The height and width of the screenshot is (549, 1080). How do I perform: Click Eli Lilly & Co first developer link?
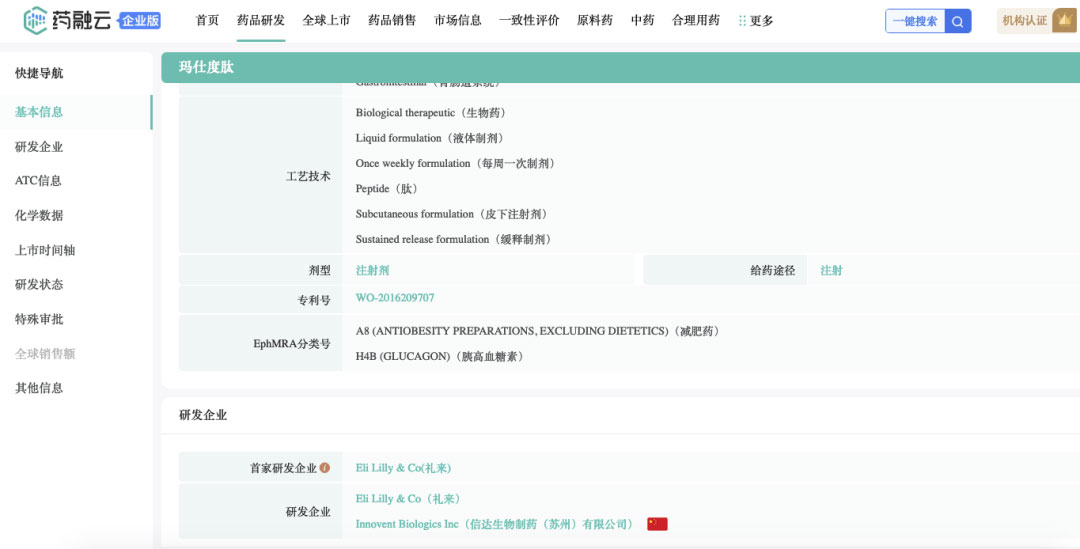point(403,468)
